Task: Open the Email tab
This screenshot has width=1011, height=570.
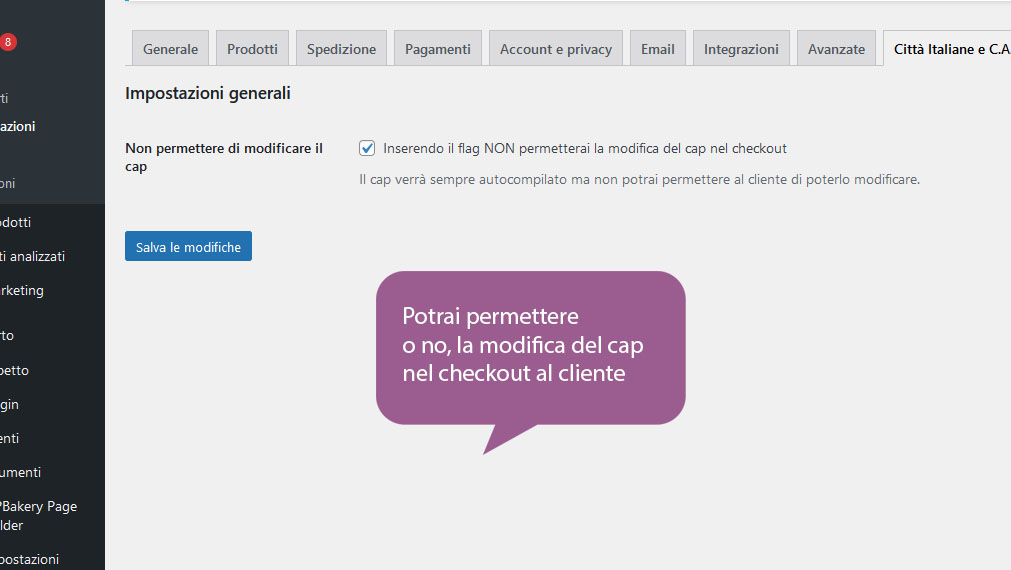Action: (x=658, y=48)
